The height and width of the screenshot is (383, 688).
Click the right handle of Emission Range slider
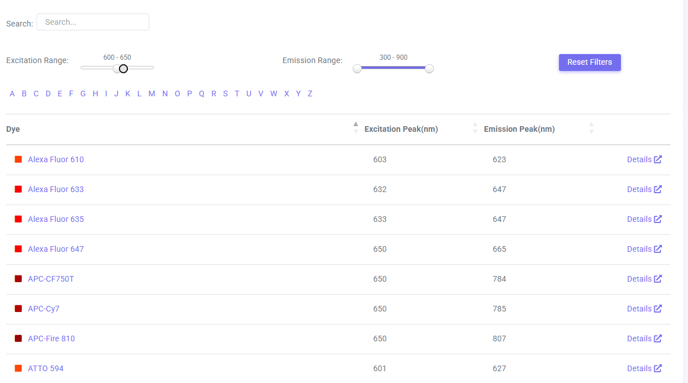[429, 68]
